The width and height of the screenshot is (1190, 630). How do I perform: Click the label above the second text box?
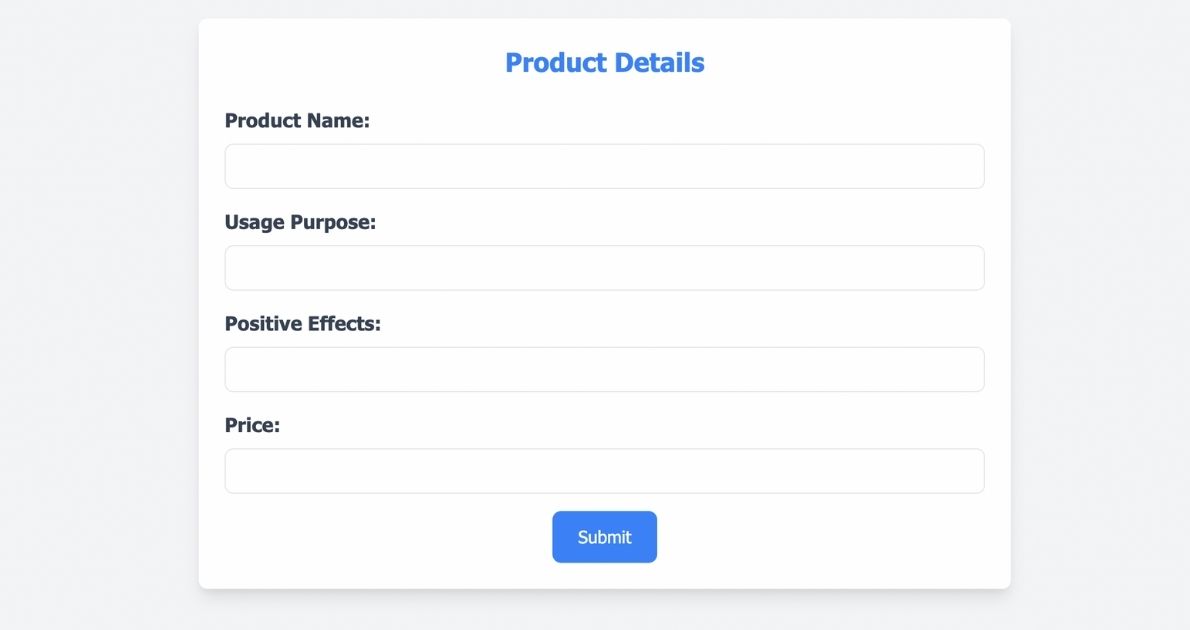click(x=300, y=222)
